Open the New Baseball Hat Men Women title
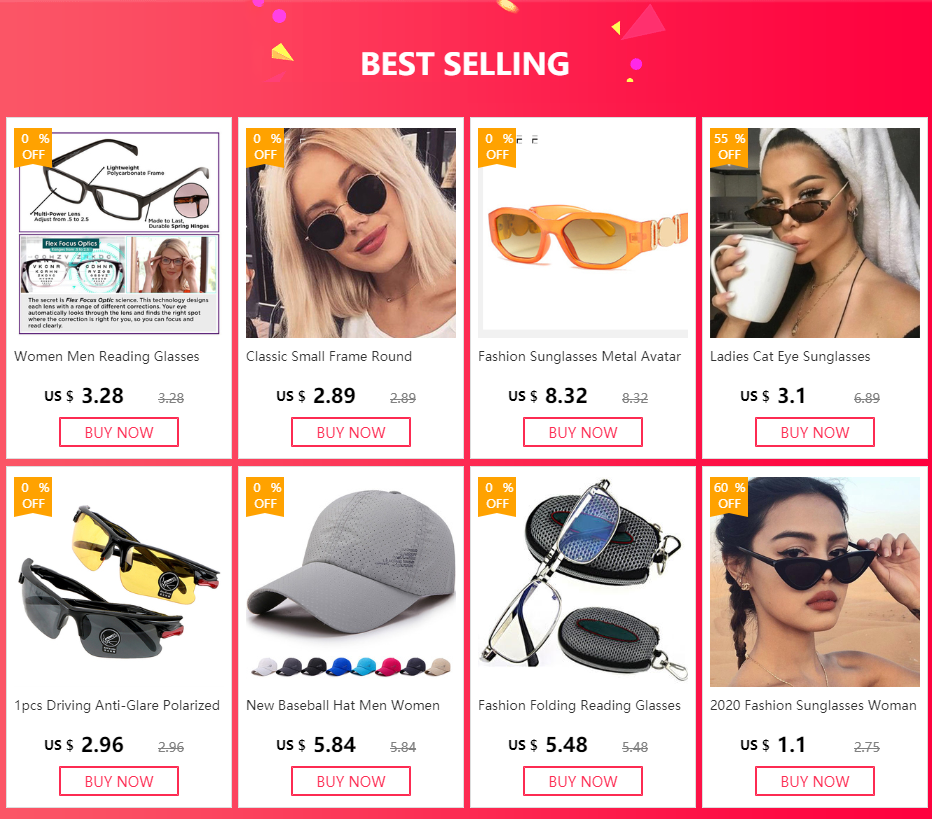Image resolution: width=932 pixels, height=819 pixels. (x=343, y=705)
